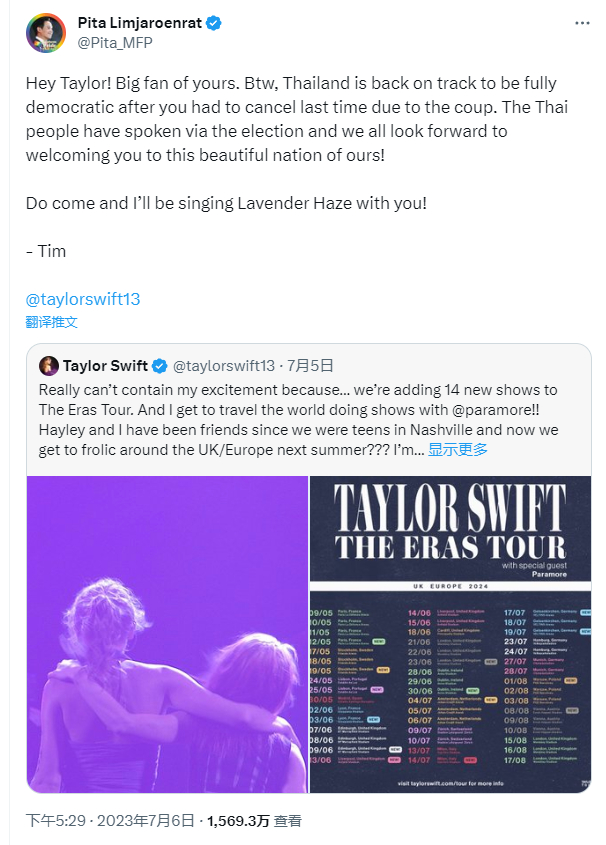Open the Pita Limjaroenrat display name link
The width and height of the screenshot is (606, 845).
(139, 22)
